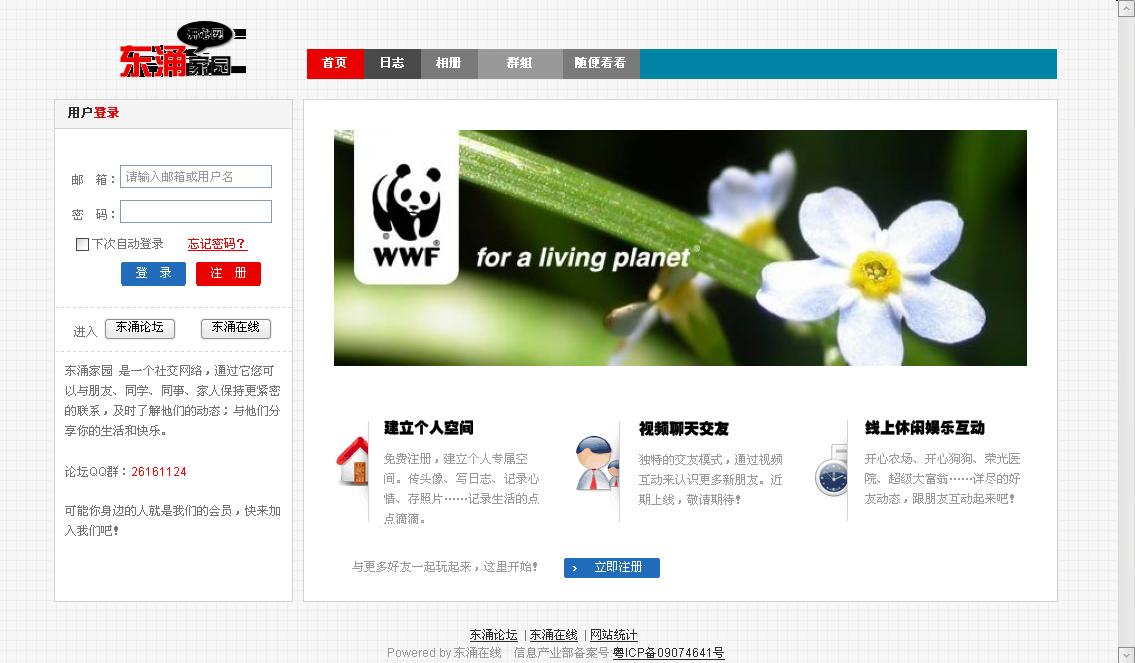Click the blue 登录 button
1135x663 pixels.
(153, 274)
